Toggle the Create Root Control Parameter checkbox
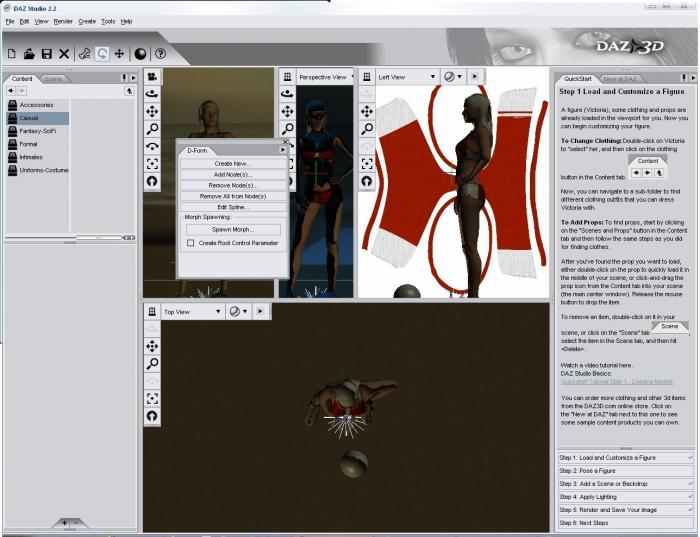The width and height of the screenshot is (700, 537). 191,243
